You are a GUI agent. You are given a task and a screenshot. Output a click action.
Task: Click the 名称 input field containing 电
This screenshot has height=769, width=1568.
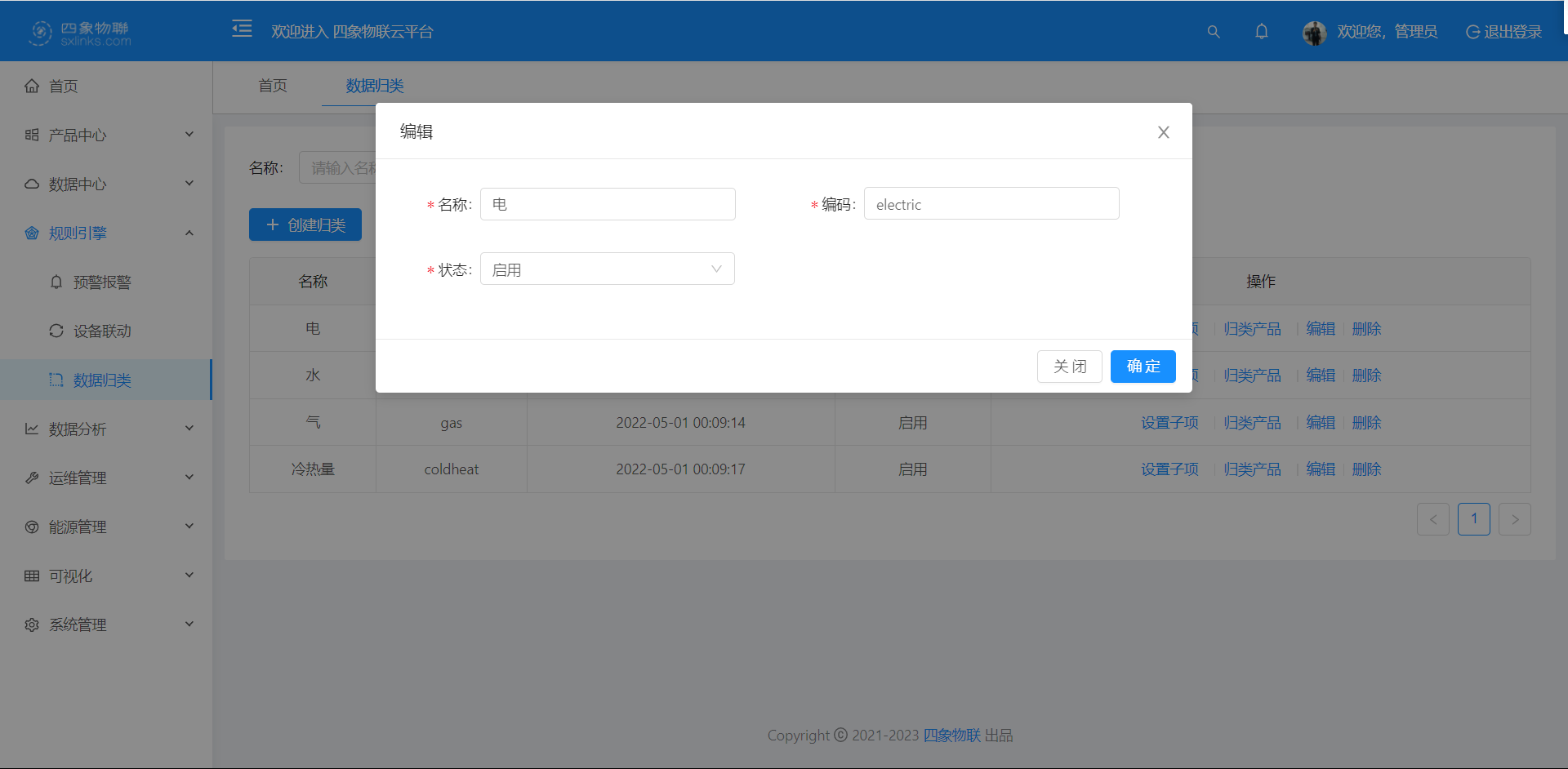tap(608, 204)
